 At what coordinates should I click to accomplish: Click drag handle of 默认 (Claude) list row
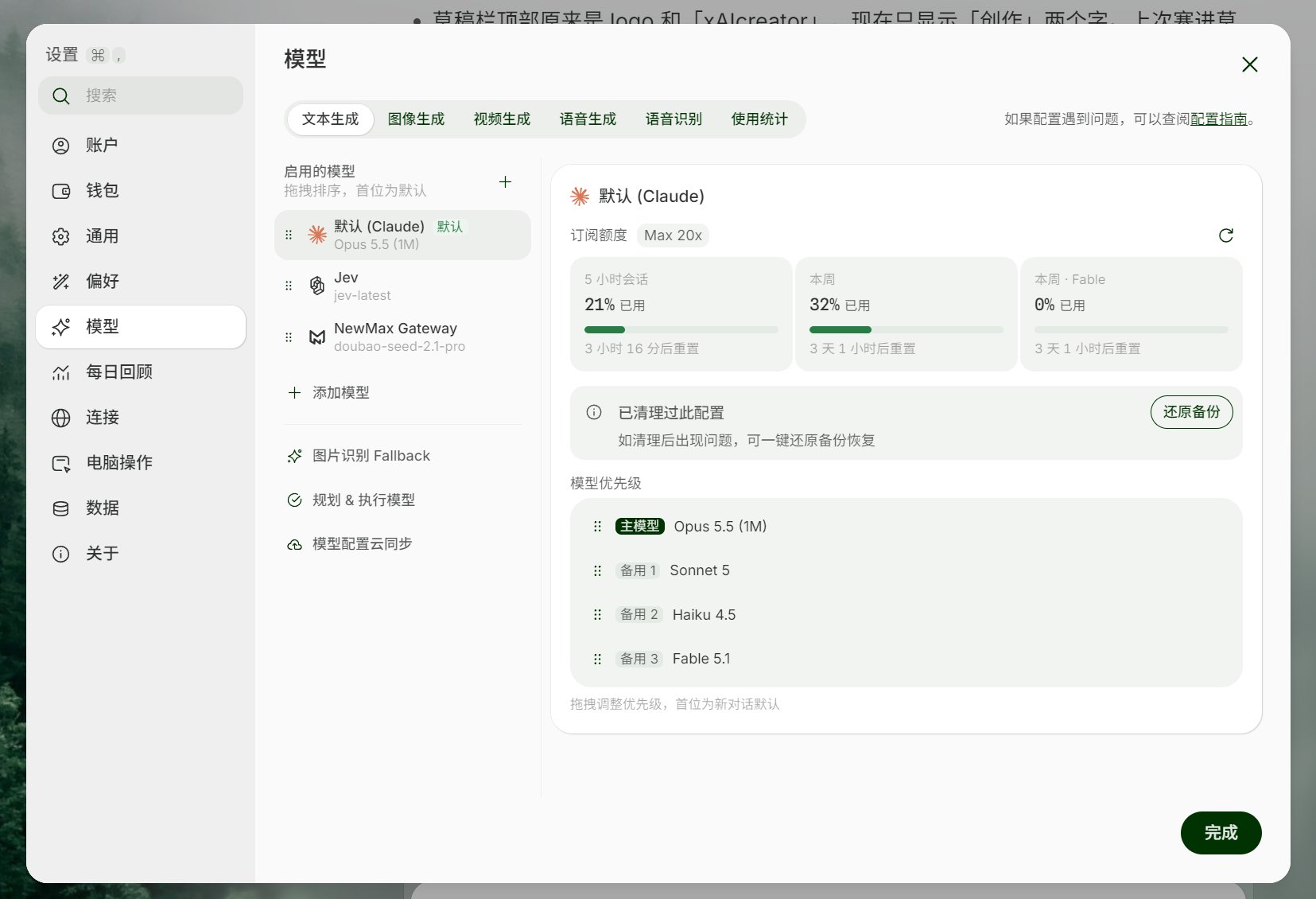pos(289,235)
